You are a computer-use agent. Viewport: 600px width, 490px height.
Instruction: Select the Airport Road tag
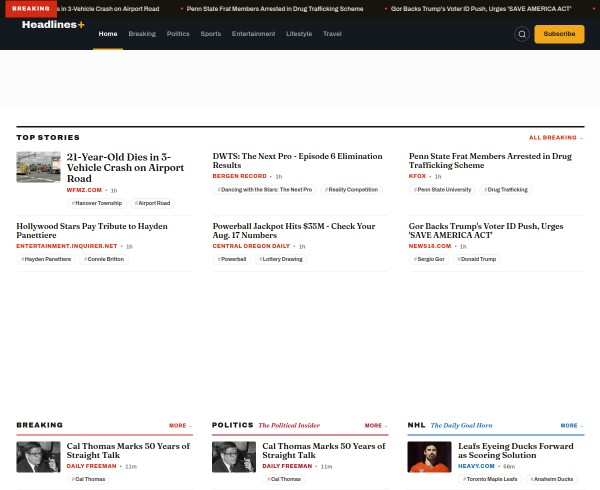coord(152,203)
